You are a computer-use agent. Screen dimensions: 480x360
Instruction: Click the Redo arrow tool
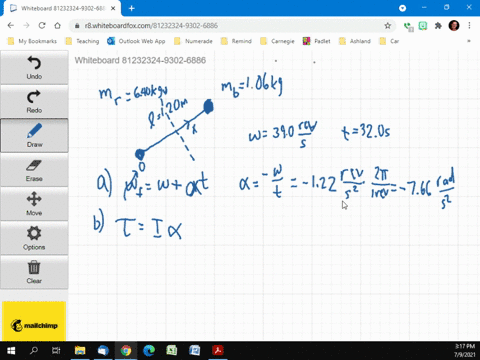tap(34, 101)
